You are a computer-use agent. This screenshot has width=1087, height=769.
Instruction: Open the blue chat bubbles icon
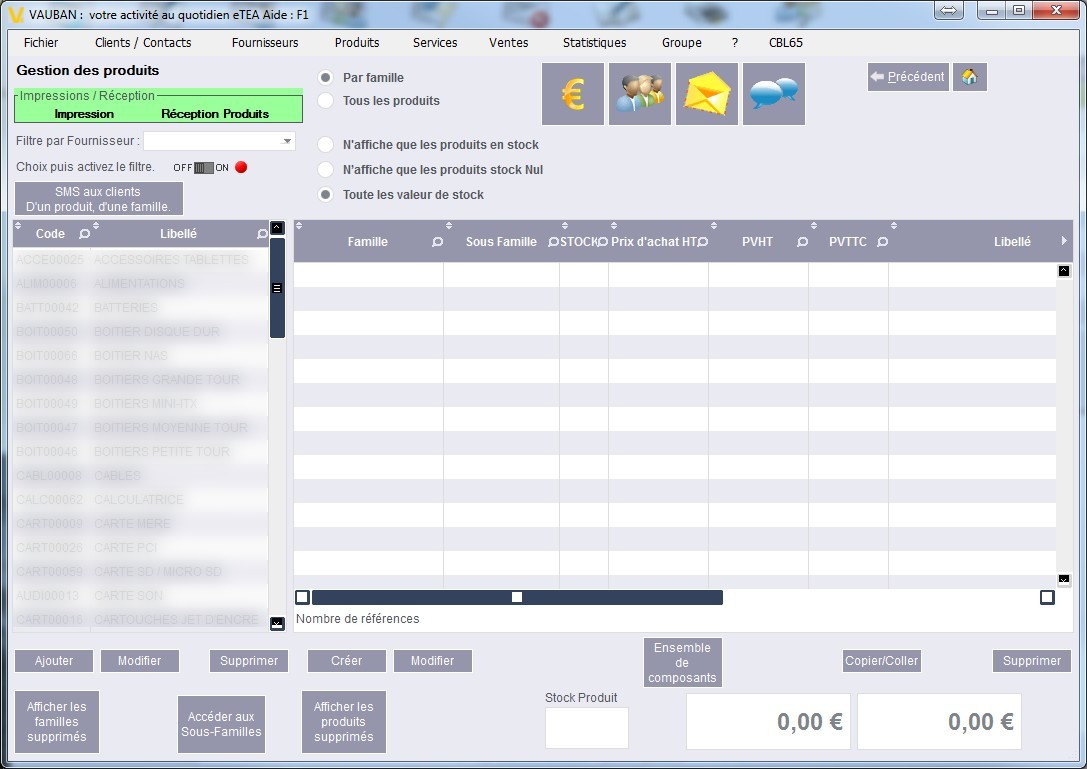point(773,94)
